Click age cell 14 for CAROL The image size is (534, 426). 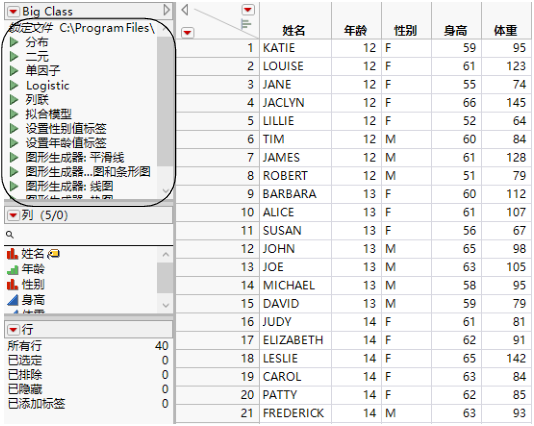pyautogui.click(x=356, y=377)
